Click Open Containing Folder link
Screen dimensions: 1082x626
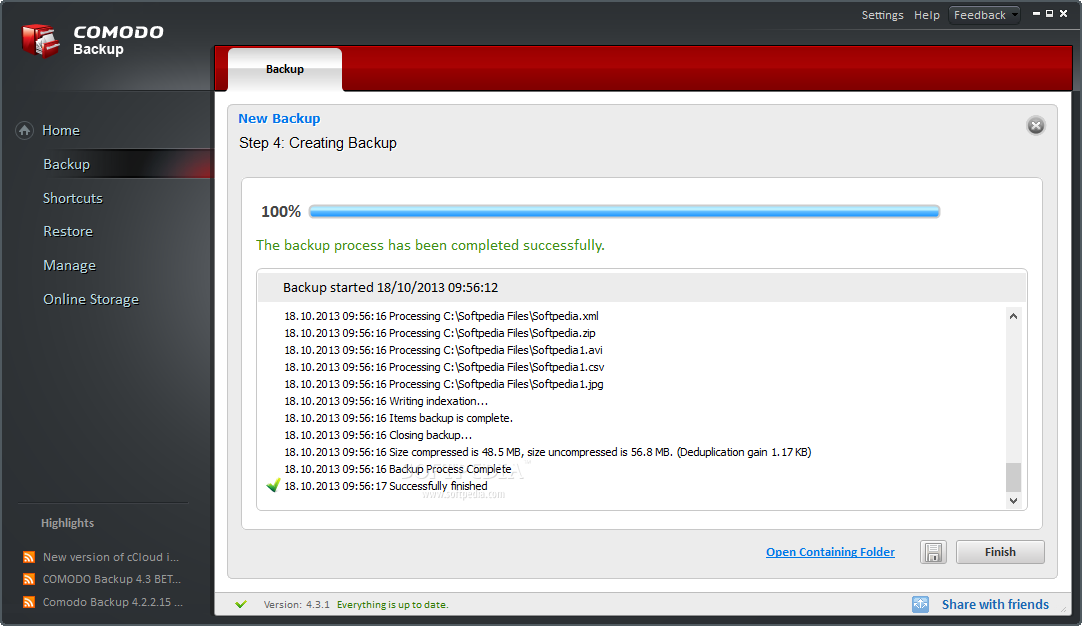[x=830, y=552]
